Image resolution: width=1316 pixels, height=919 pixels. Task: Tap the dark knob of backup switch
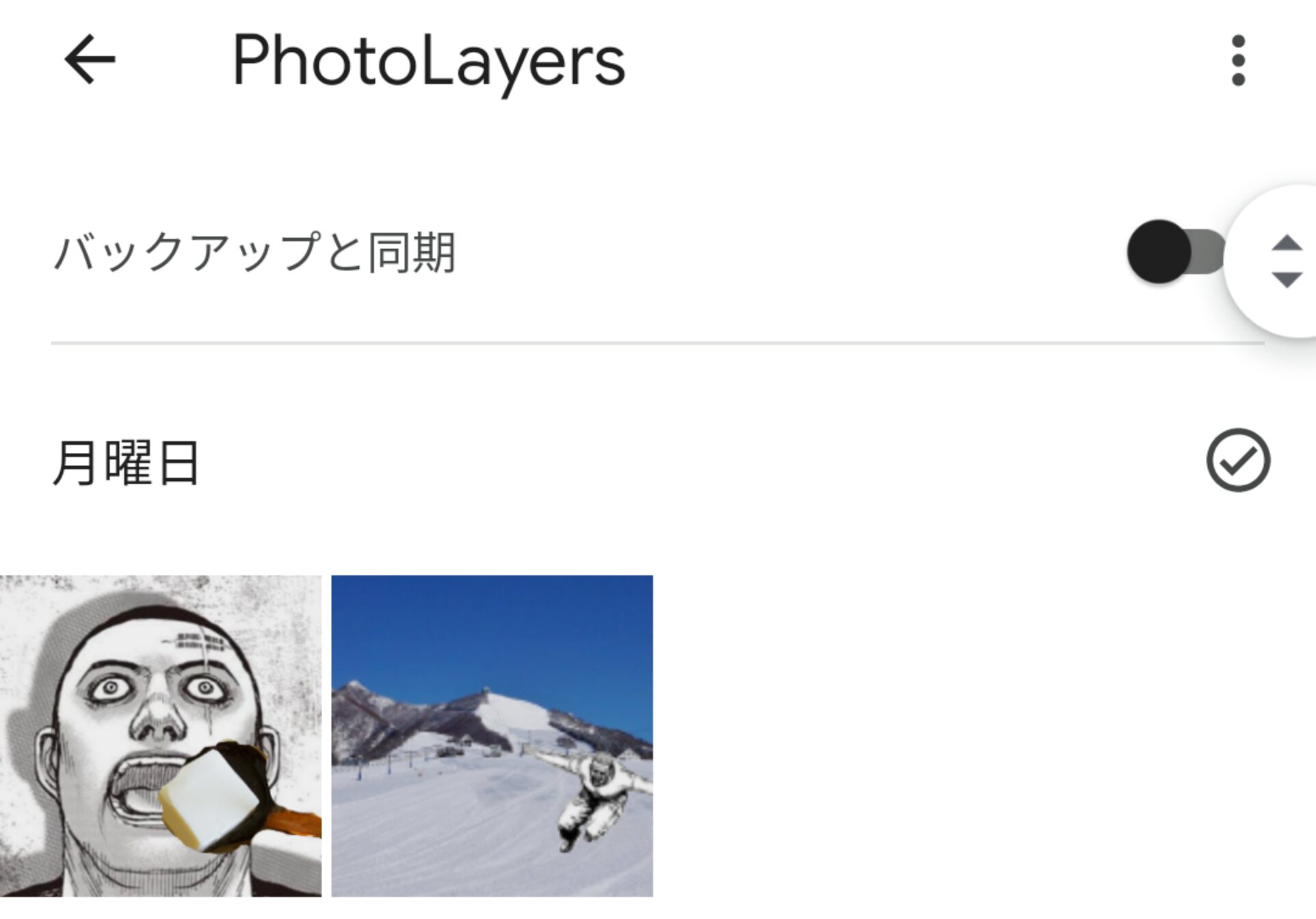(x=1159, y=251)
